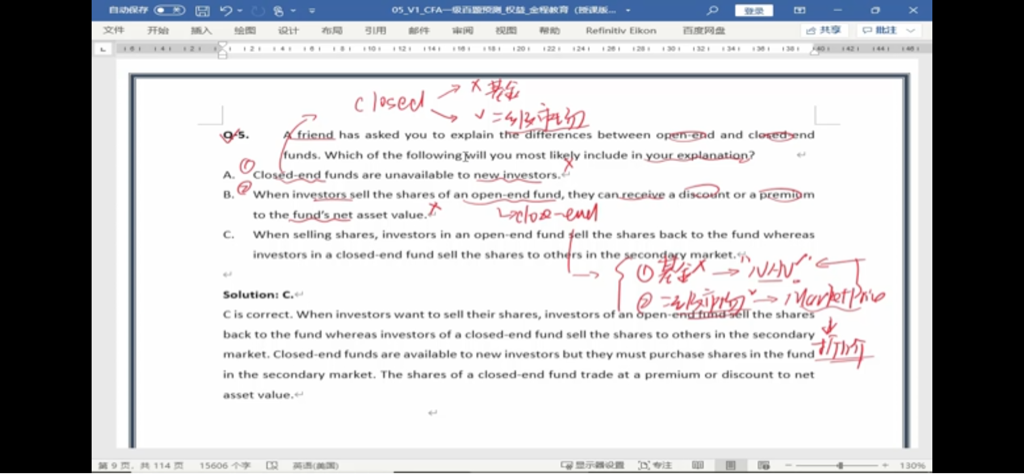Undo the last action
1024x474 pixels.
point(226,10)
